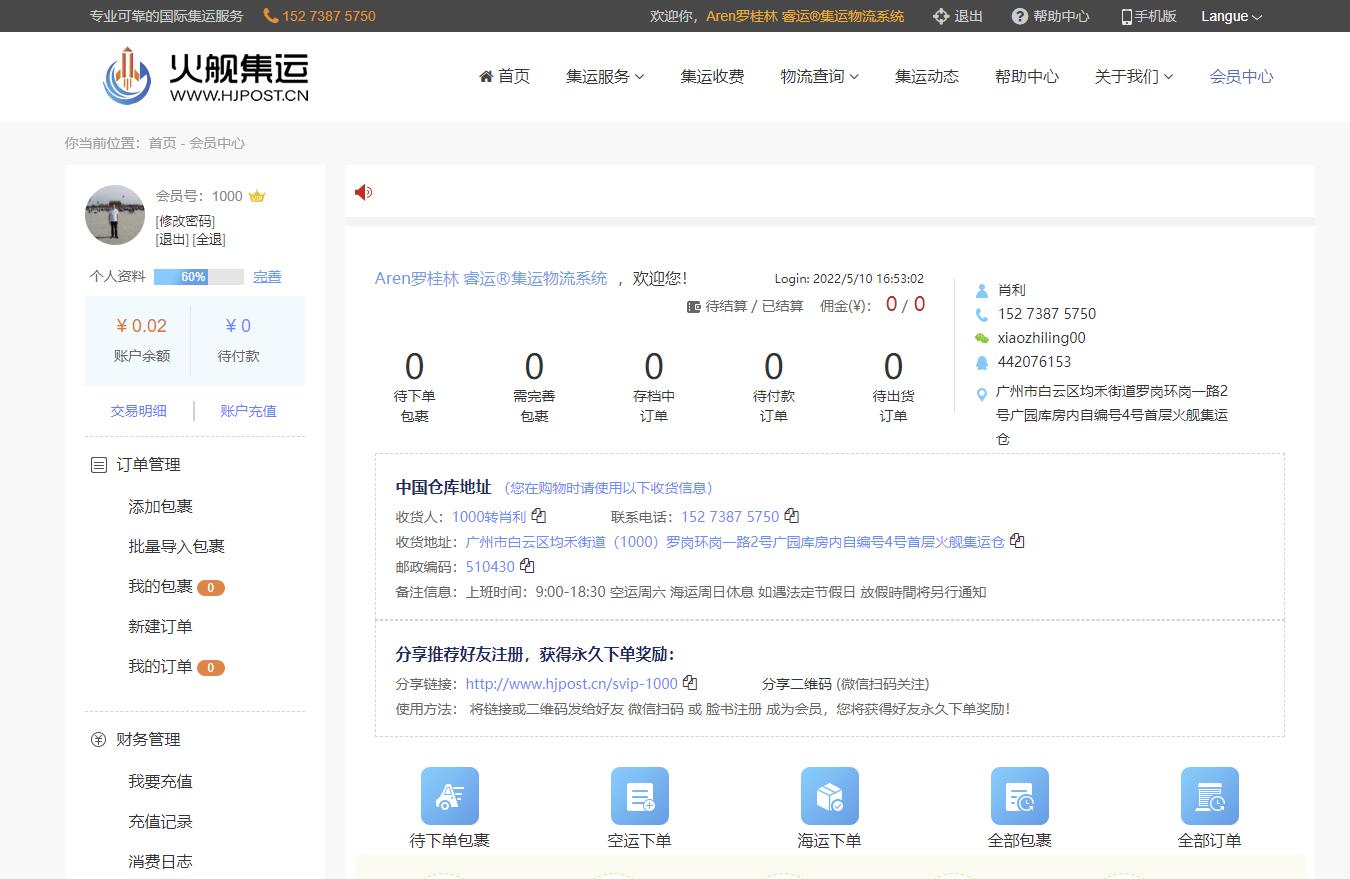The image size is (1350, 879).
Task: Click the 60% profile progress bar
Action: click(199, 277)
